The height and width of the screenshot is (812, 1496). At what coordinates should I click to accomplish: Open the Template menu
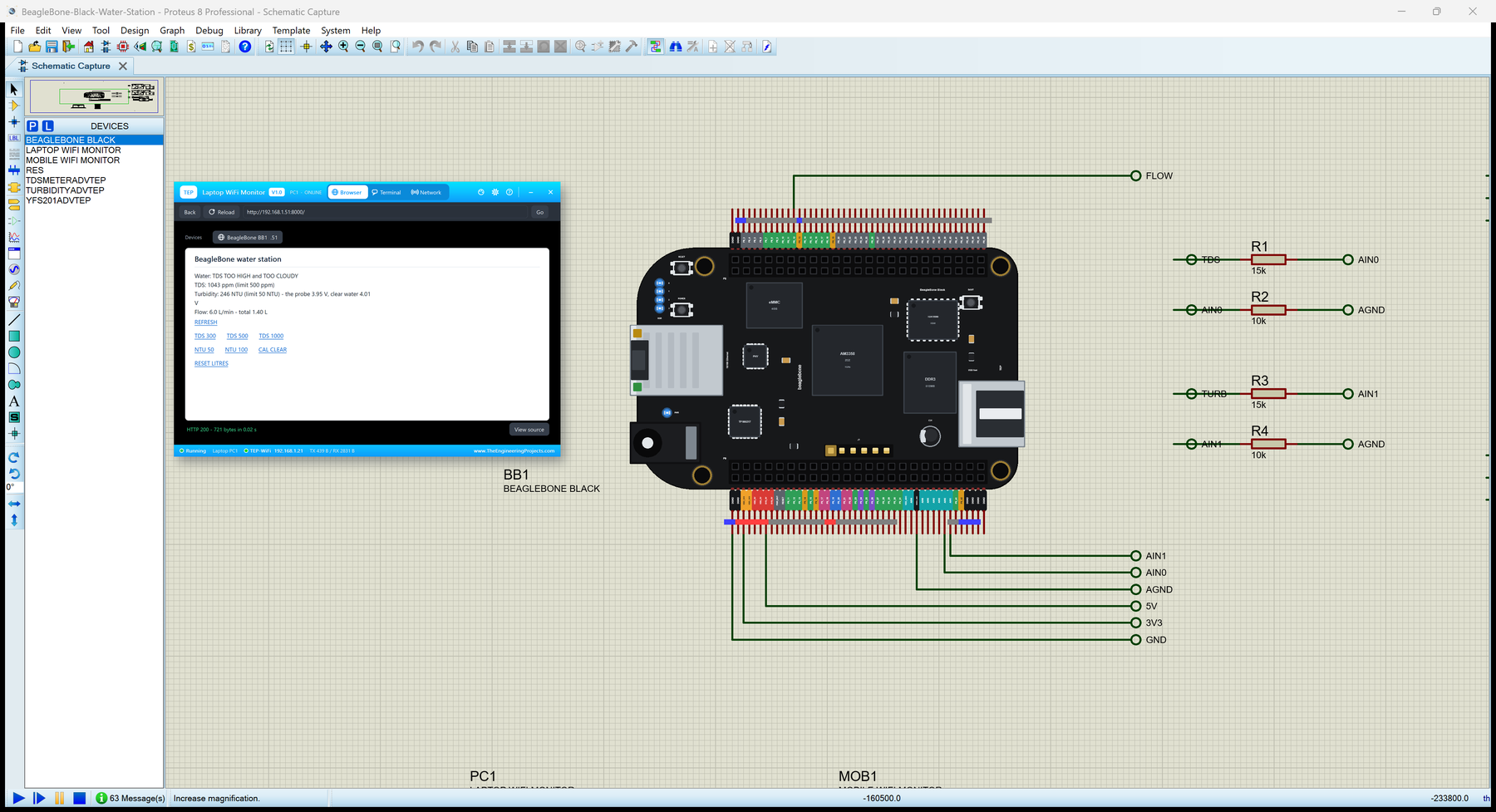tap(291, 31)
